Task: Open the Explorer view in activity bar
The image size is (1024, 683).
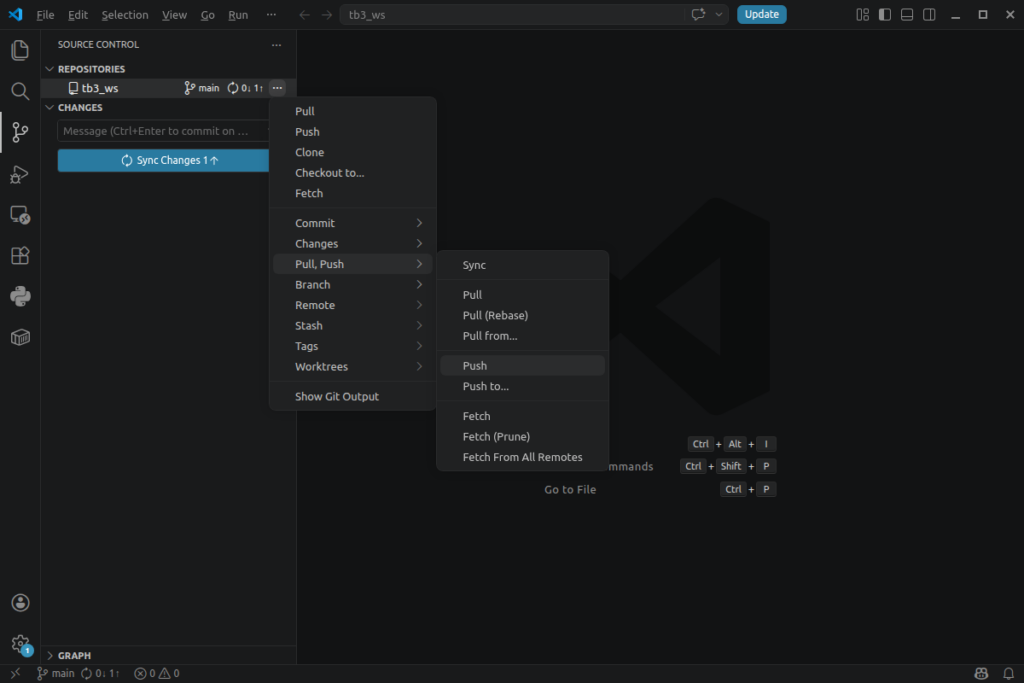Action: coord(20,50)
